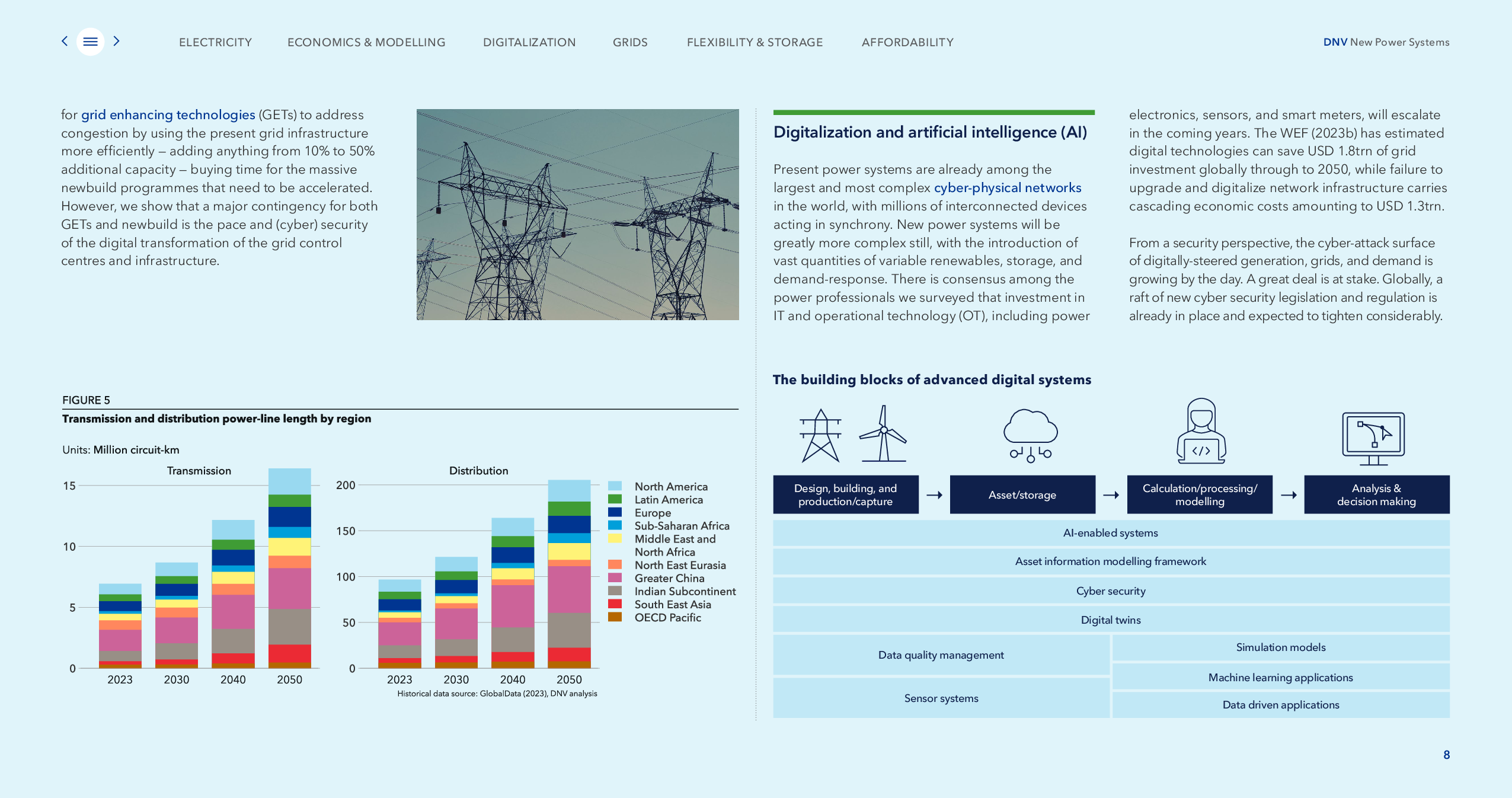Click the Cyber security row

point(1111,591)
